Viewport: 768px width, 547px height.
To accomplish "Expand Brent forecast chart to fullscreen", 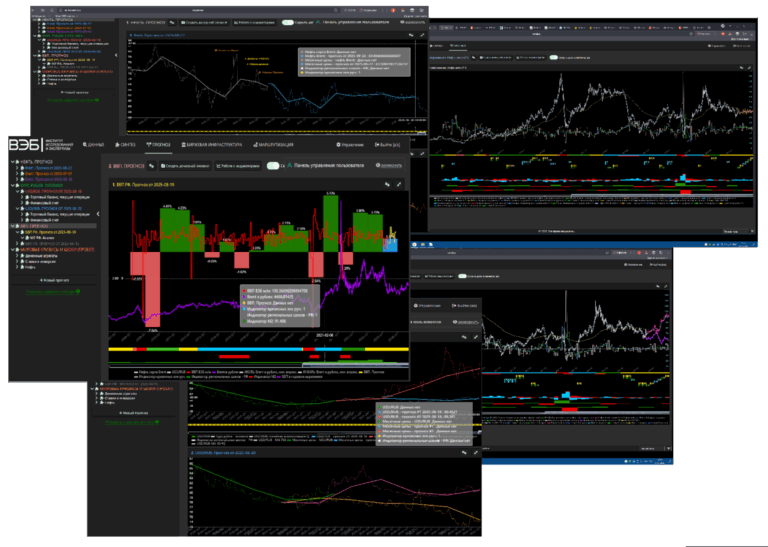I will 422,35.
